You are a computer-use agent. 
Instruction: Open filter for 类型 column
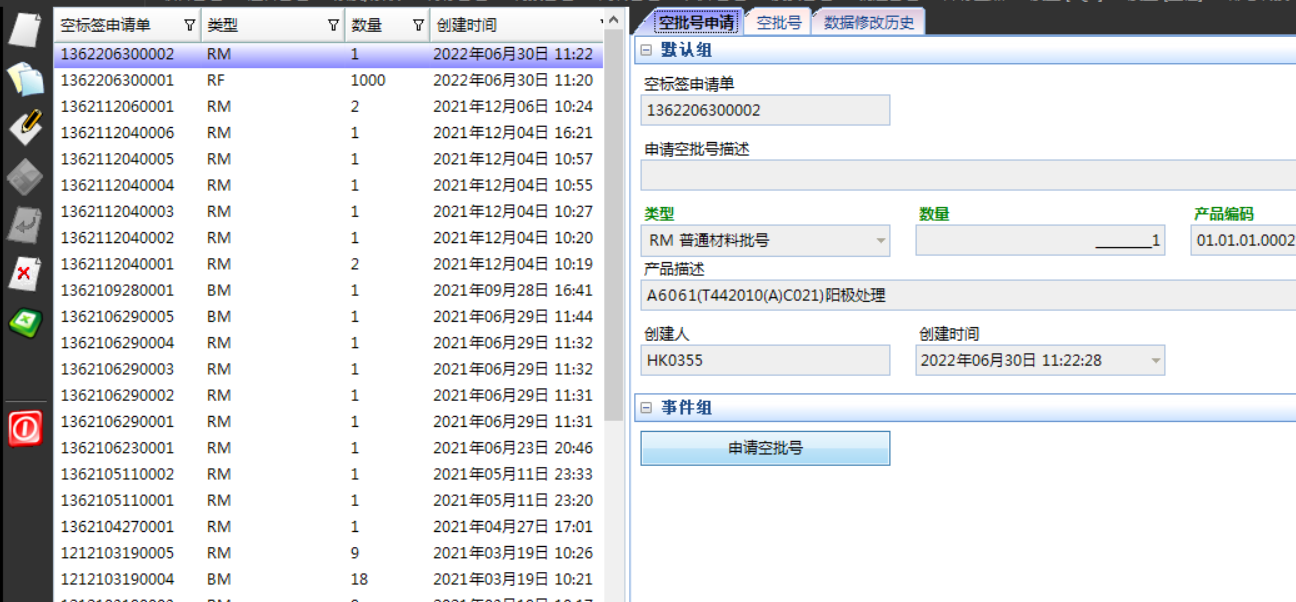click(333, 25)
